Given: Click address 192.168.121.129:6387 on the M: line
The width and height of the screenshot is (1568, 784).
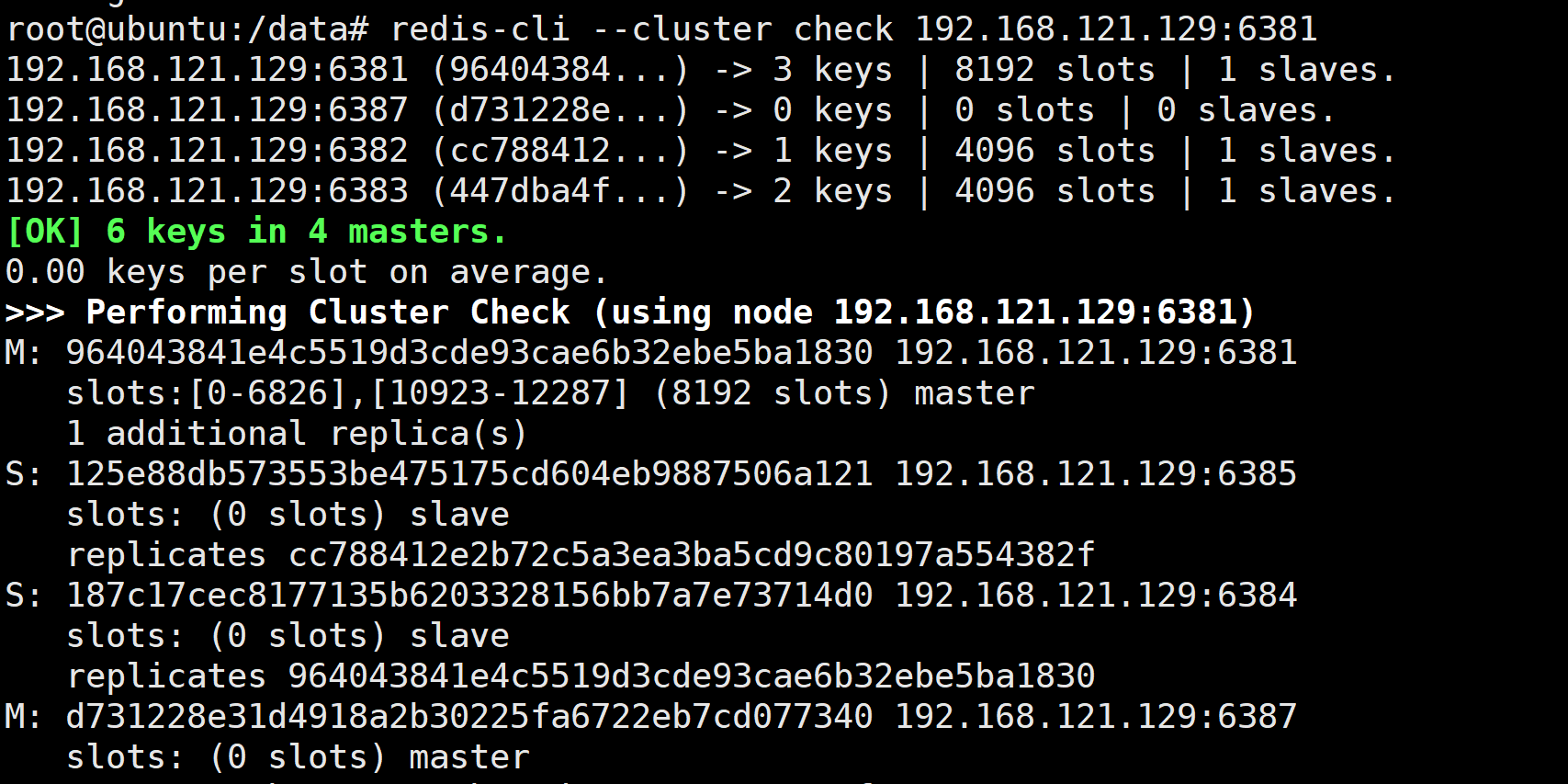Looking at the screenshot, I should pos(1096,717).
